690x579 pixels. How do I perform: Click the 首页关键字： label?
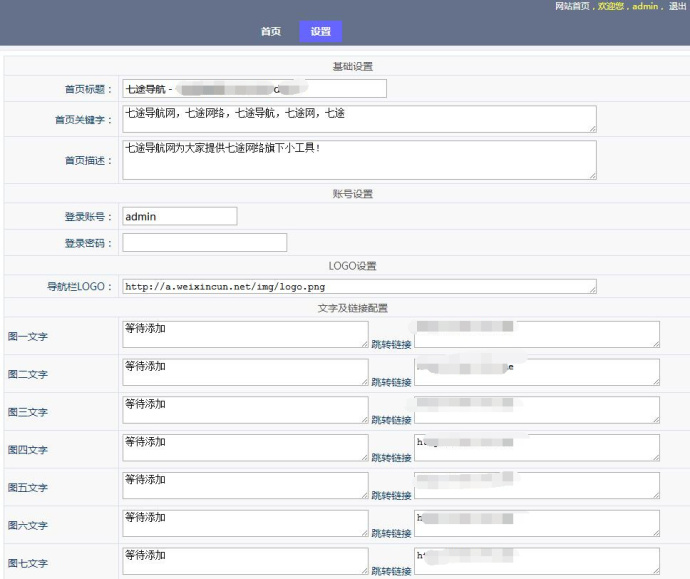[x=84, y=120]
